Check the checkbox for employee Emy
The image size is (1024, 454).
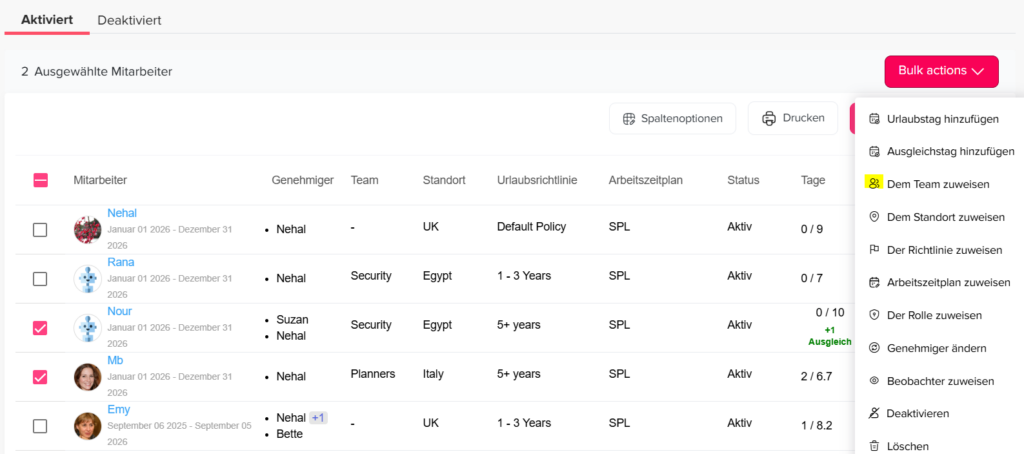pos(40,426)
